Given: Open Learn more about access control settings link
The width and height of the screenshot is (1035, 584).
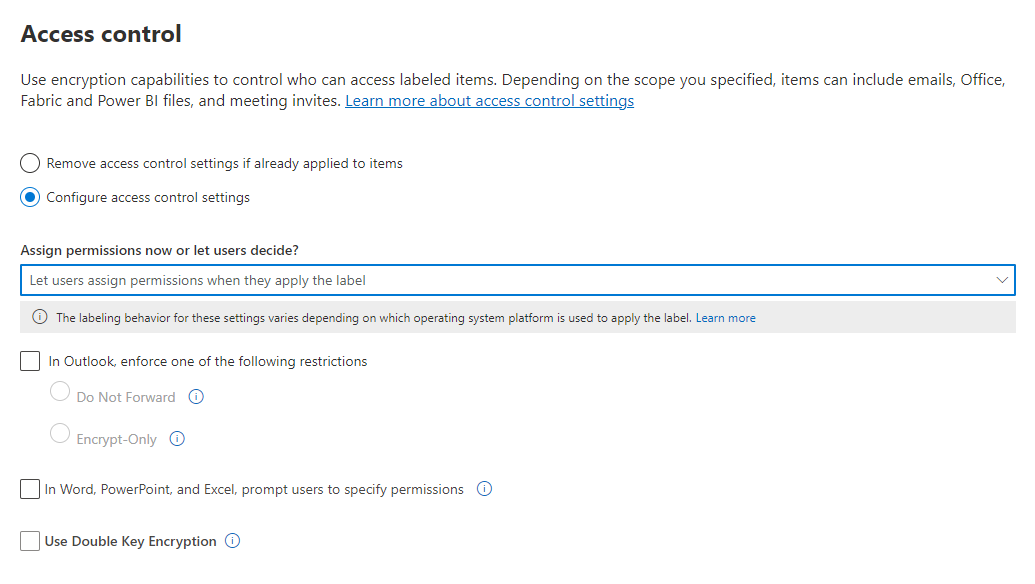Looking at the screenshot, I should pos(489,101).
